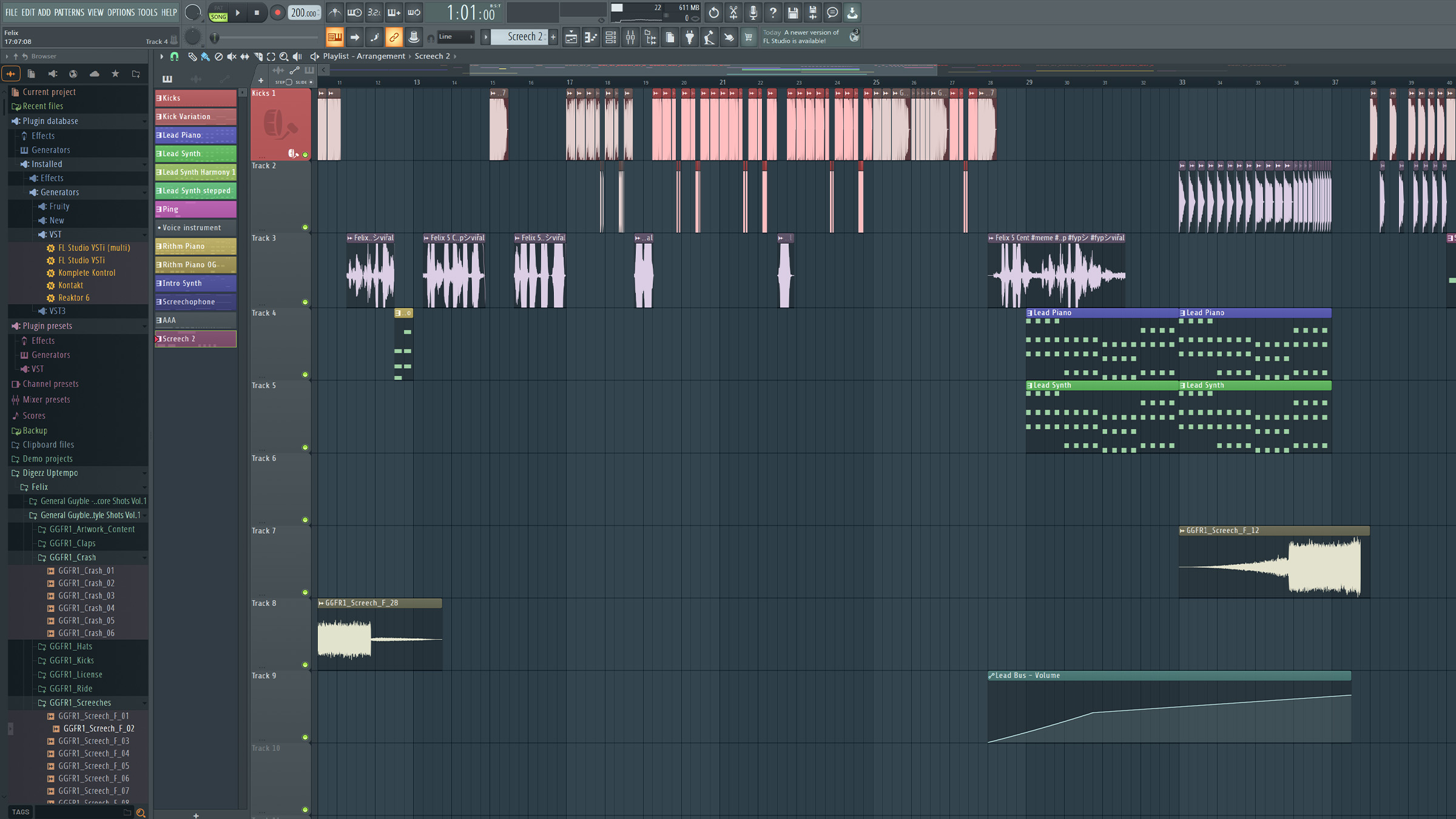Toggle the metronome icon

click(x=335, y=13)
